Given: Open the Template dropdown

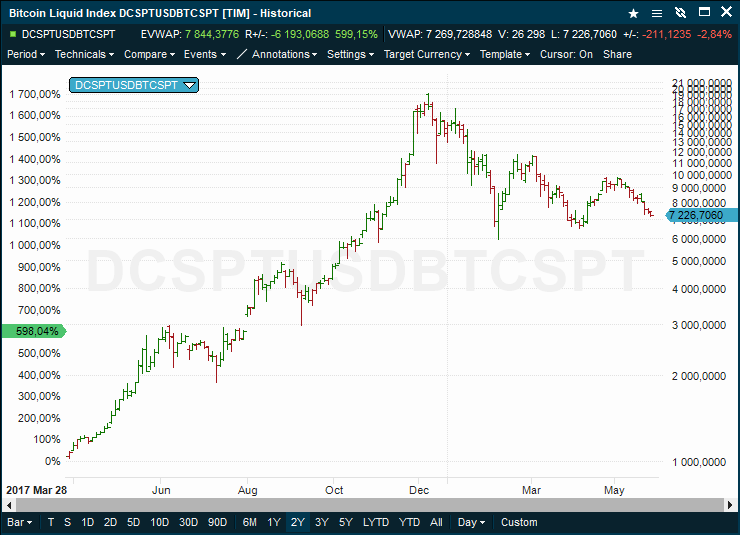Looking at the screenshot, I should [505, 54].
